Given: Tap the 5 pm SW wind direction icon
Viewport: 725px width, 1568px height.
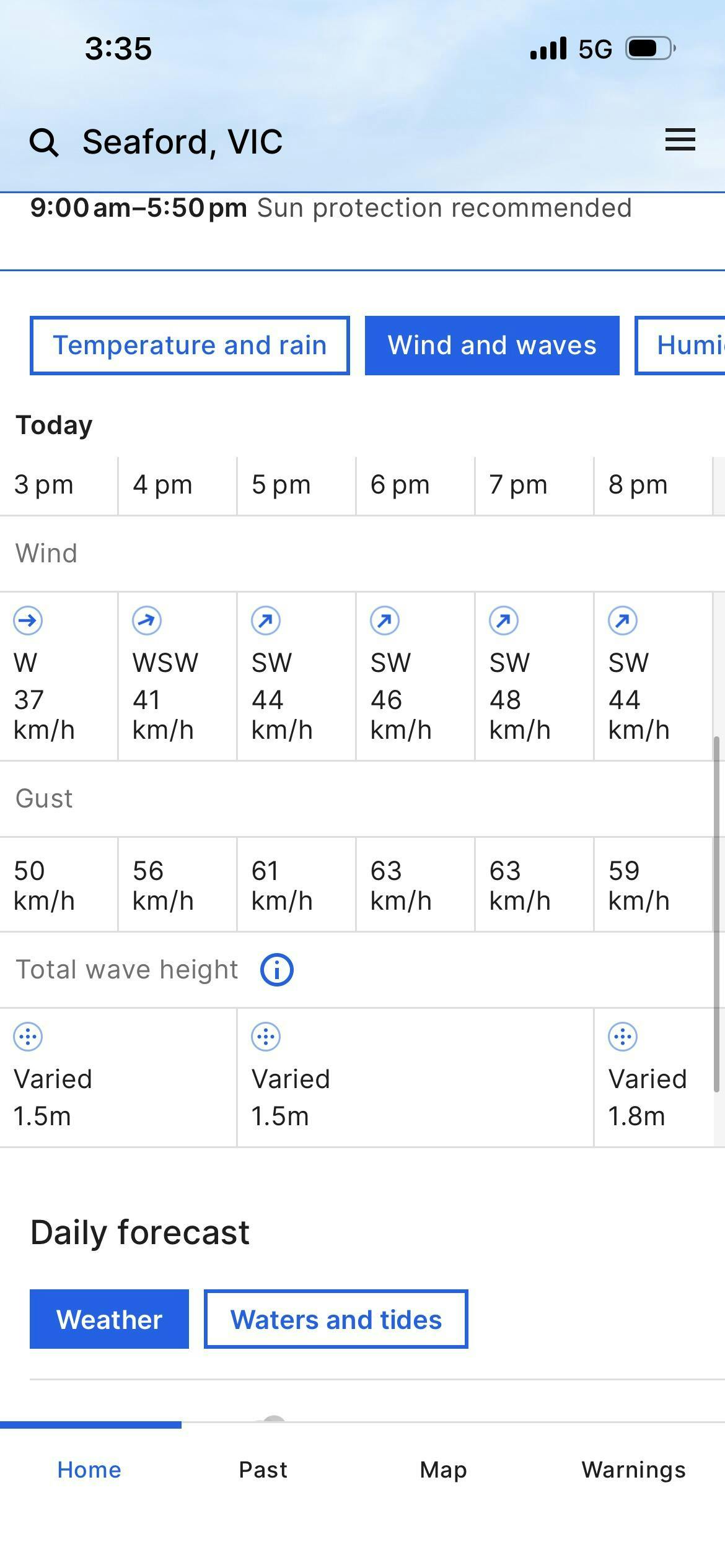Looking at the screenshot, I should (x=266, y=621).
